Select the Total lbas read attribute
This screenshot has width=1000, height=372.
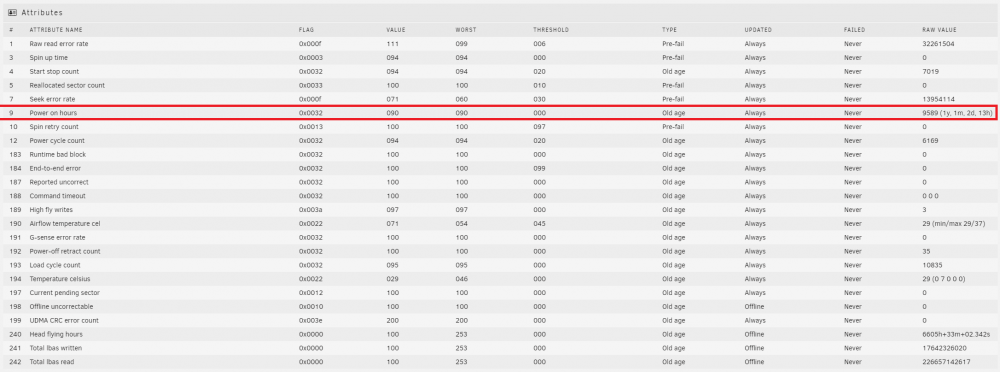click(52, 362)
